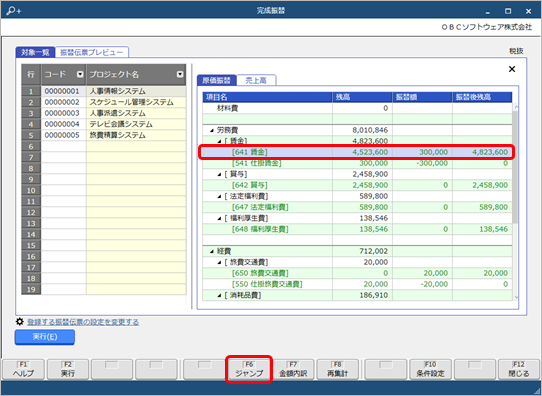
Task: Select the 原価振替 tab
Action: tap(216, 81)
